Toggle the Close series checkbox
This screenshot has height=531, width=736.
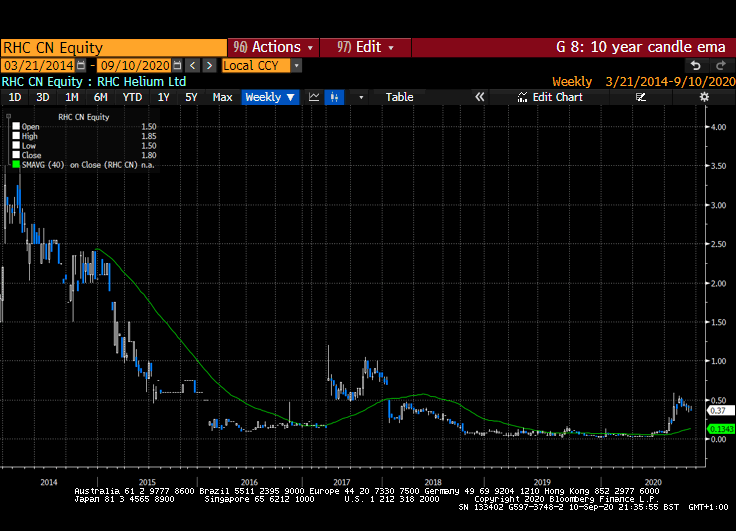point(16,155)
